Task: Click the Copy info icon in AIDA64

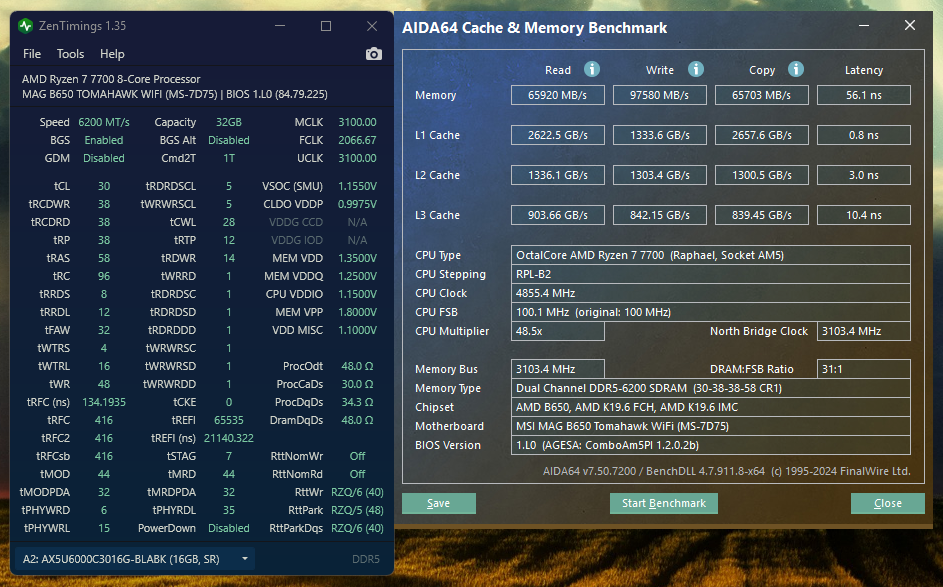Action: point(796,69)
